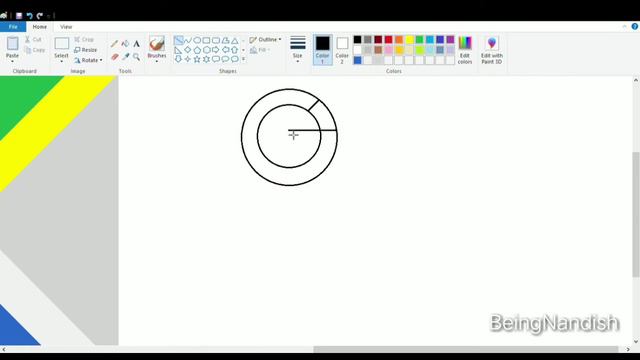Open the File menu
This screenshot has width=640, height=360.
[13, 27]
